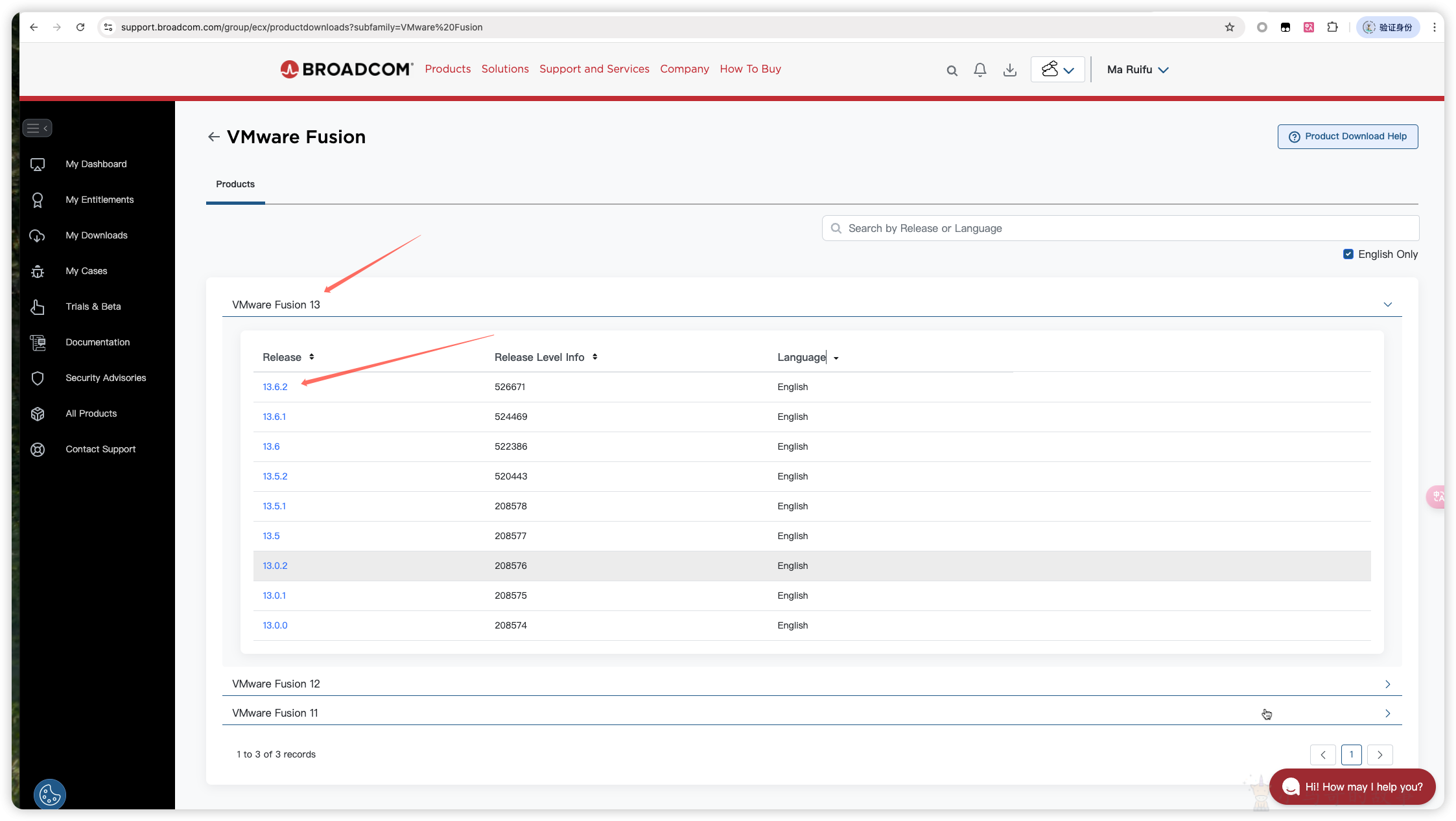
Task: Click All Products cube icon
Action: 38,414
